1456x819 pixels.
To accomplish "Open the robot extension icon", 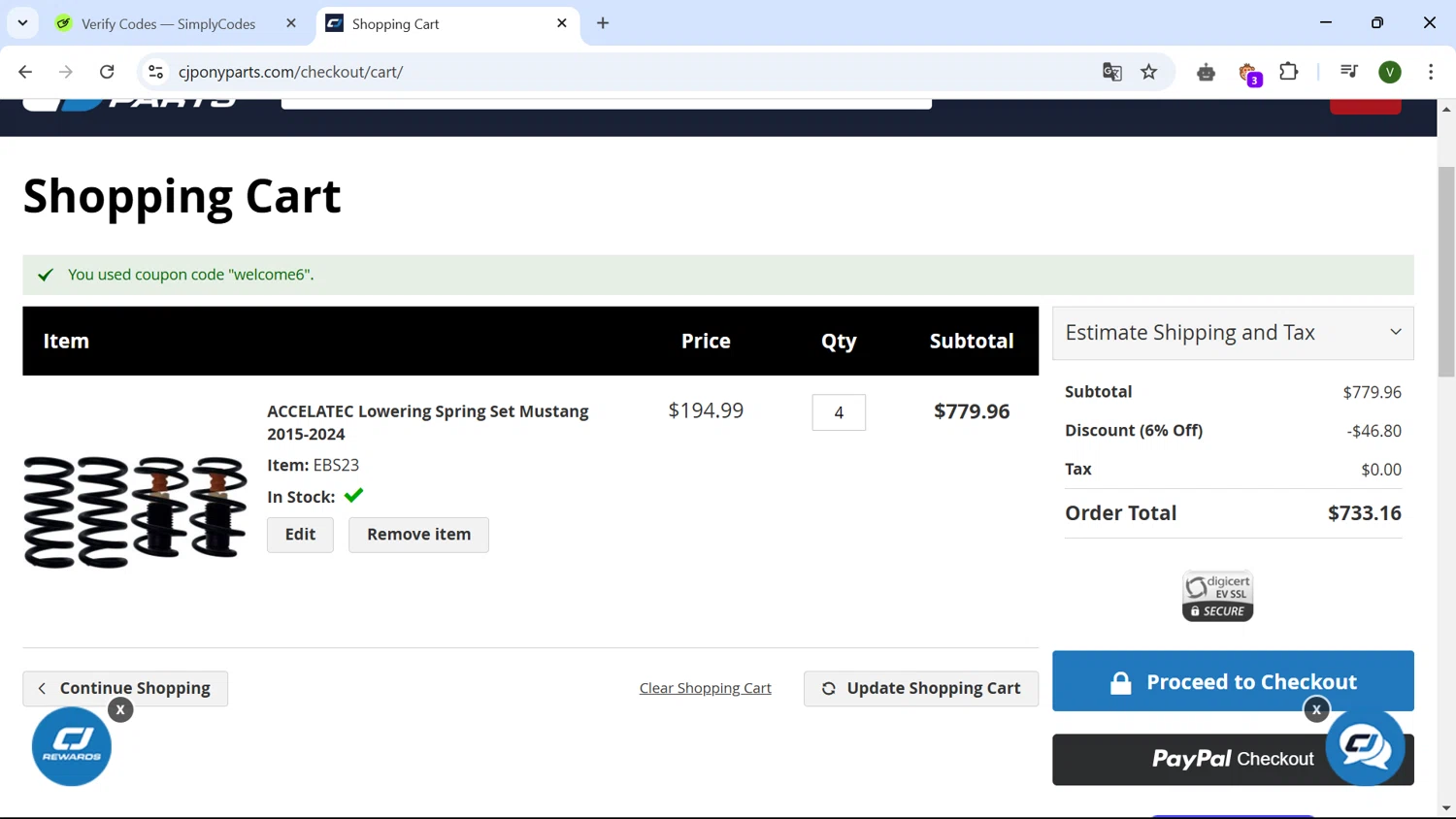I will [1206, 72].
